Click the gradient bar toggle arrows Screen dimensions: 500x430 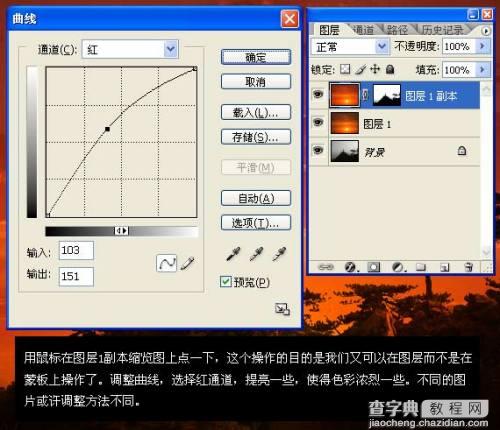pos(121,231)
